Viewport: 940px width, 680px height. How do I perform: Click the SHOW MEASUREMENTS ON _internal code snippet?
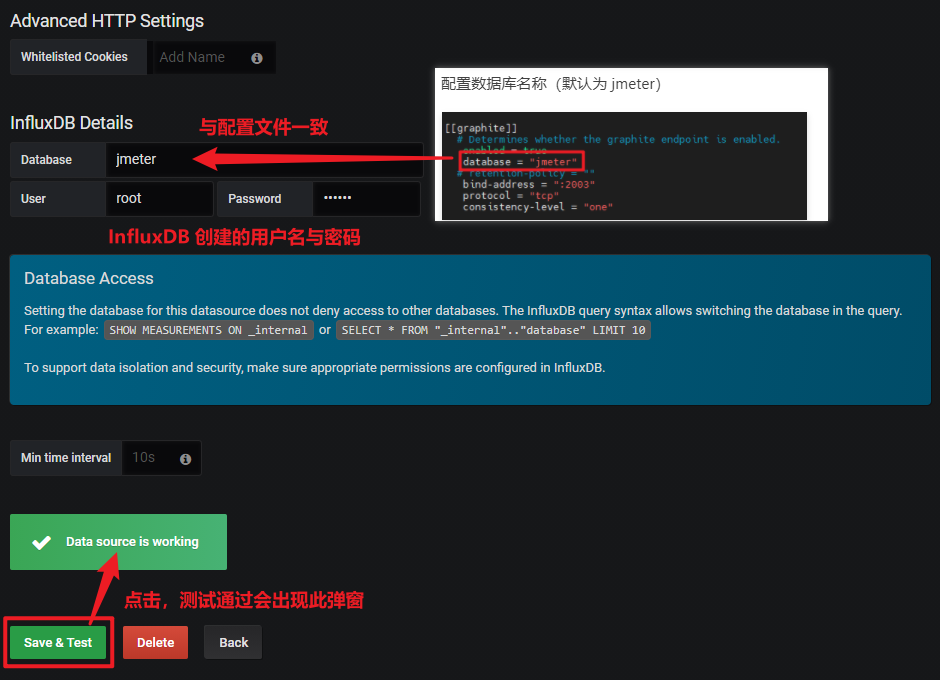point(209,330)
